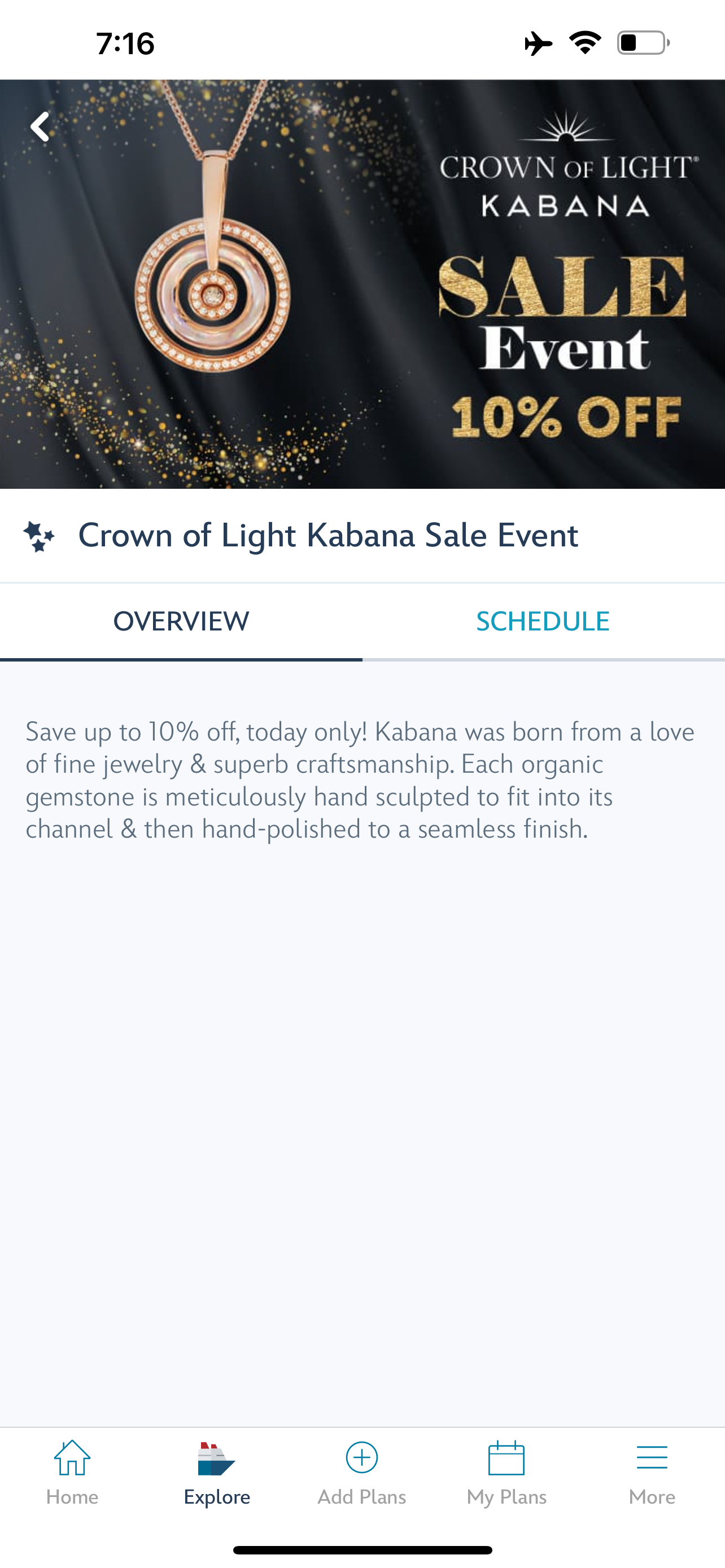Screen dimensions: 725x1568
Task: Tap the stars event icon
Action: [x=39, y=536]
